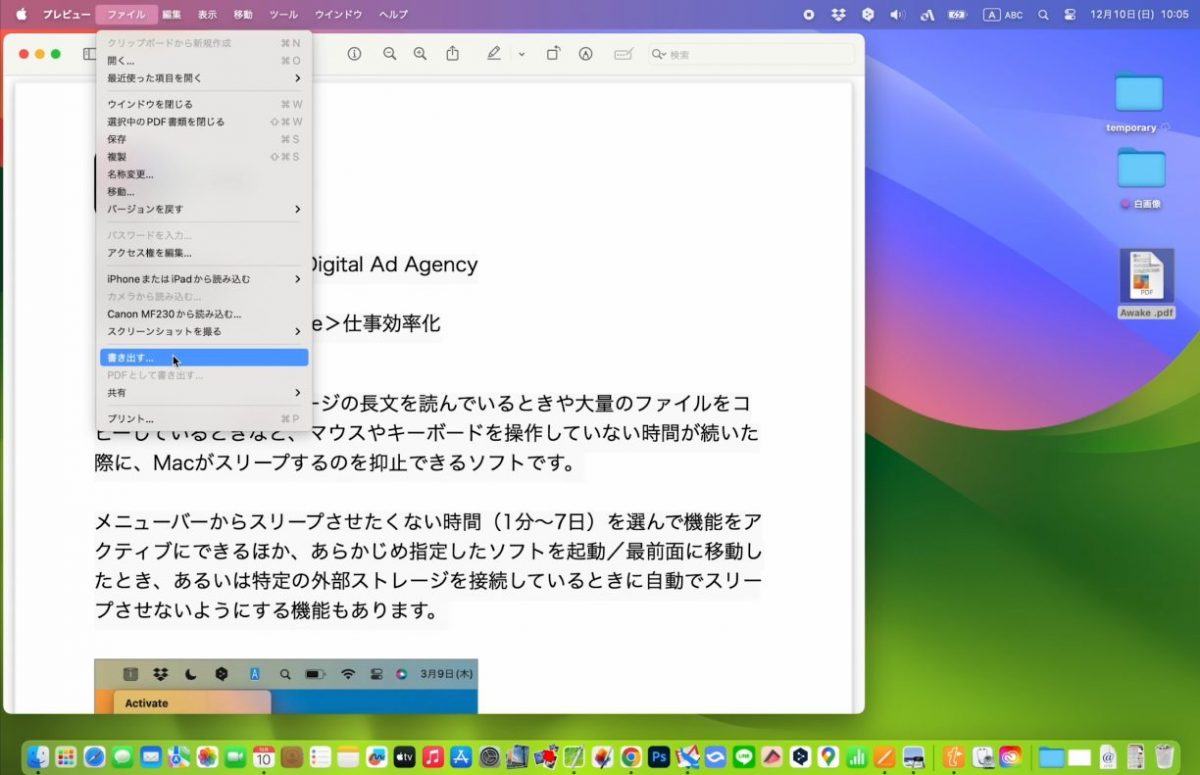Open the dropdown arrow next to highlight pen
Image resolution: width=1200 pixels, height=775 pixels.
point(521,54)
